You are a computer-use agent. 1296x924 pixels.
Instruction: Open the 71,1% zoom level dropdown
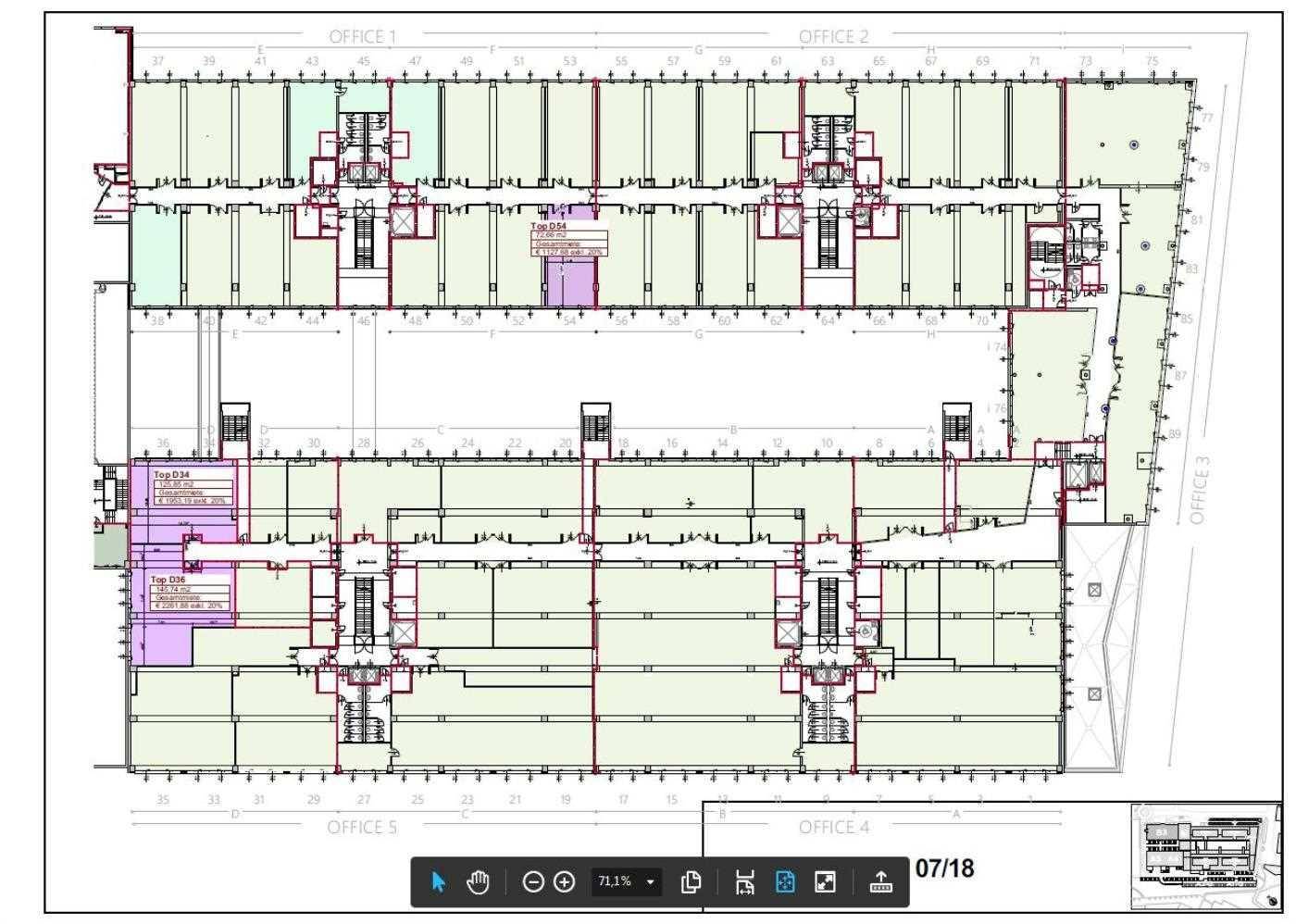[627, 881]
